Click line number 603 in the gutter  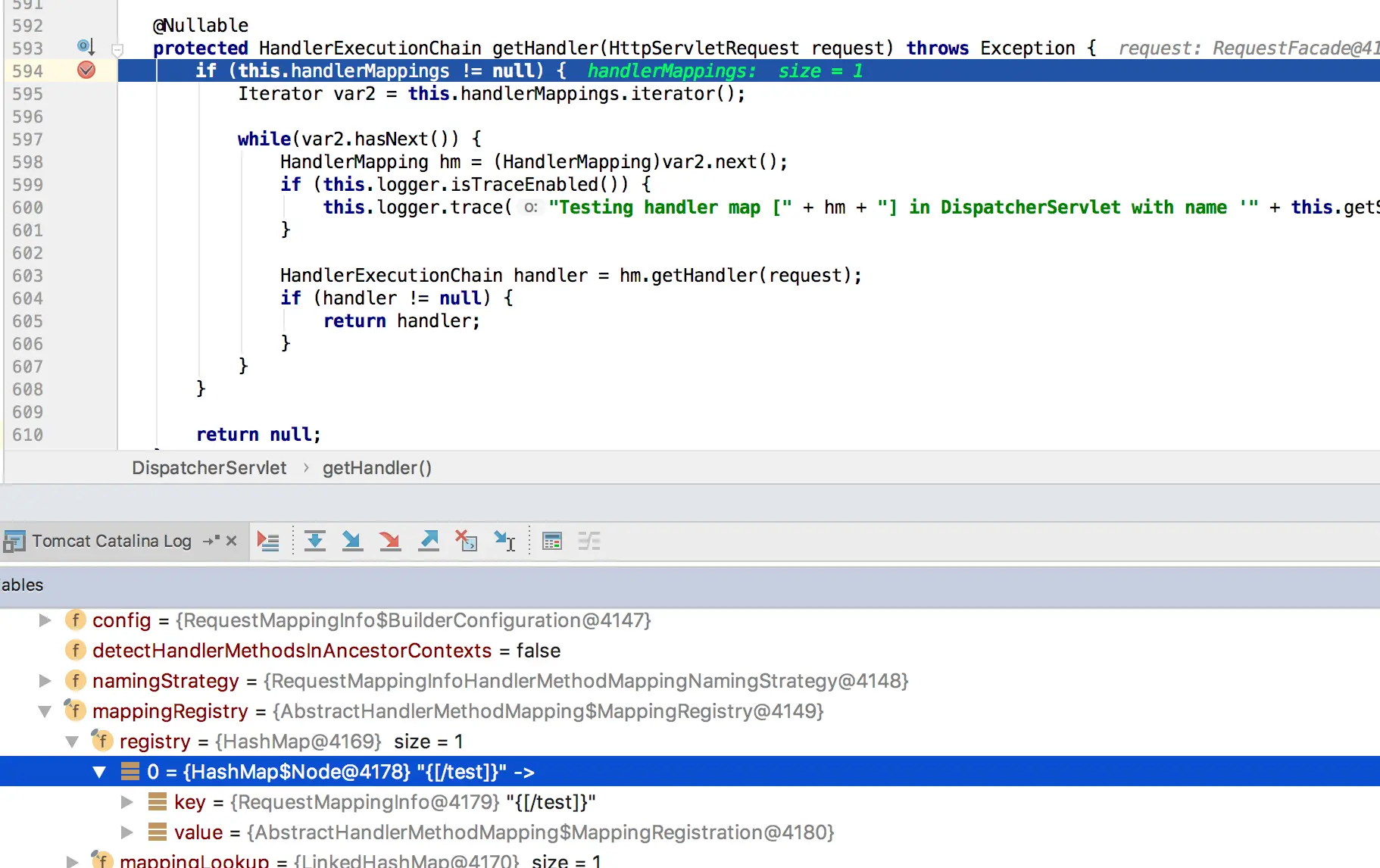(27, 276)
